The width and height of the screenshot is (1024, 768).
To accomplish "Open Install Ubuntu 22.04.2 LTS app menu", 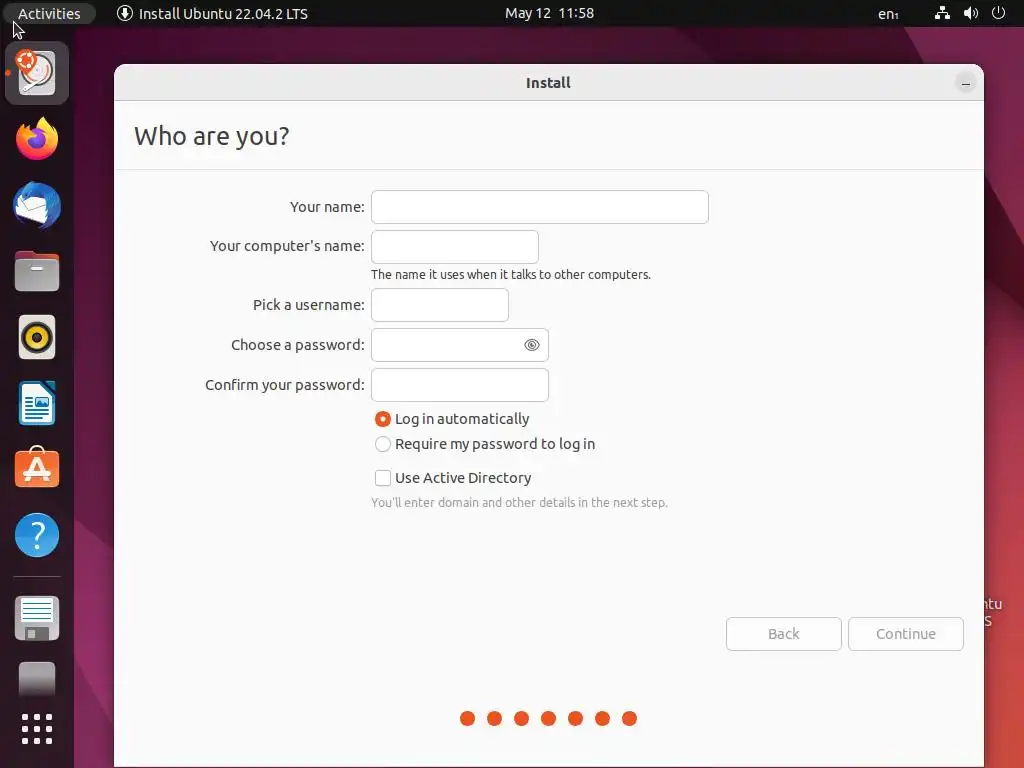I will pos(212,13).
